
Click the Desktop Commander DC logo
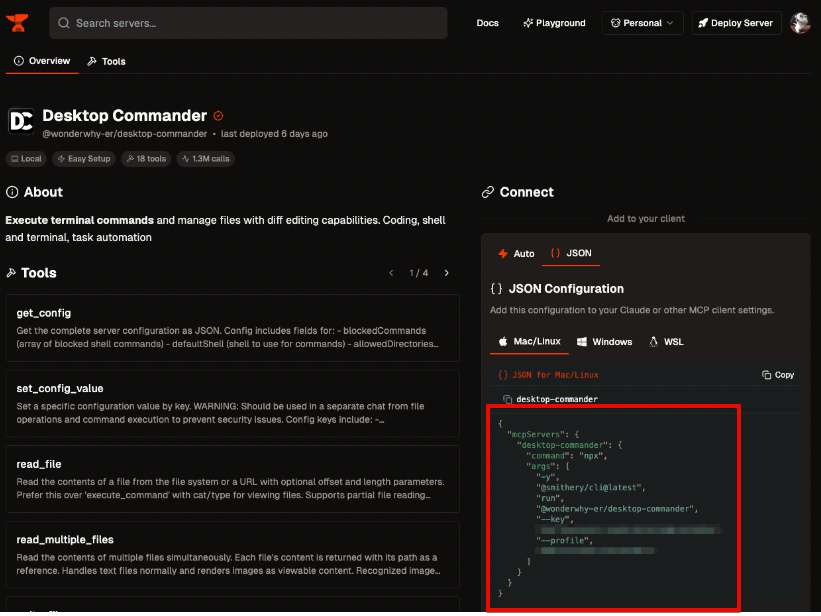pyautogui.click(x=21, y=122)
